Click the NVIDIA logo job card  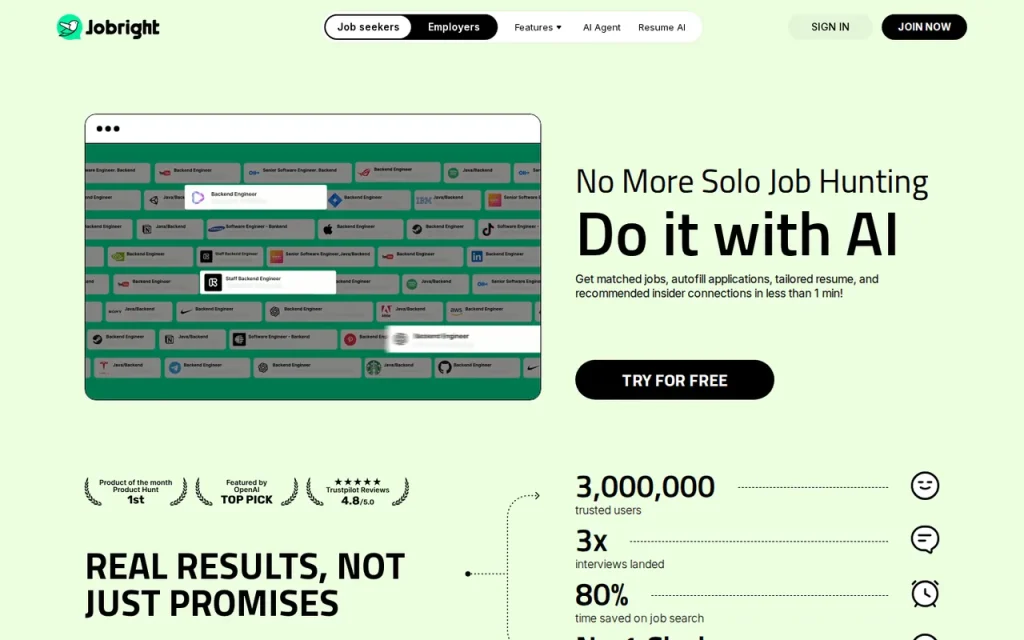point(150,256)
